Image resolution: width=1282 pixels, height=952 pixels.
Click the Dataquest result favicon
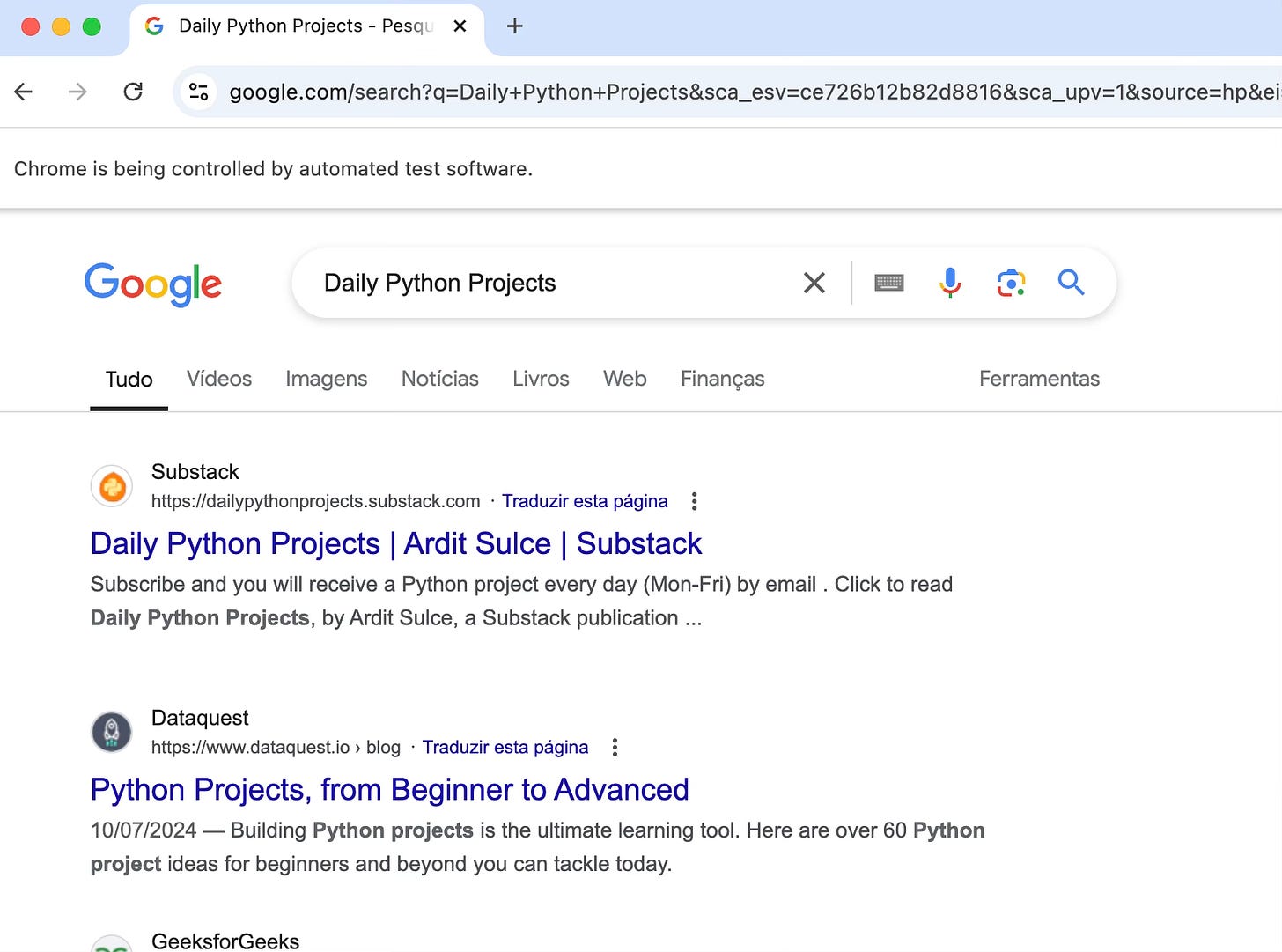[x=111, y=732]
